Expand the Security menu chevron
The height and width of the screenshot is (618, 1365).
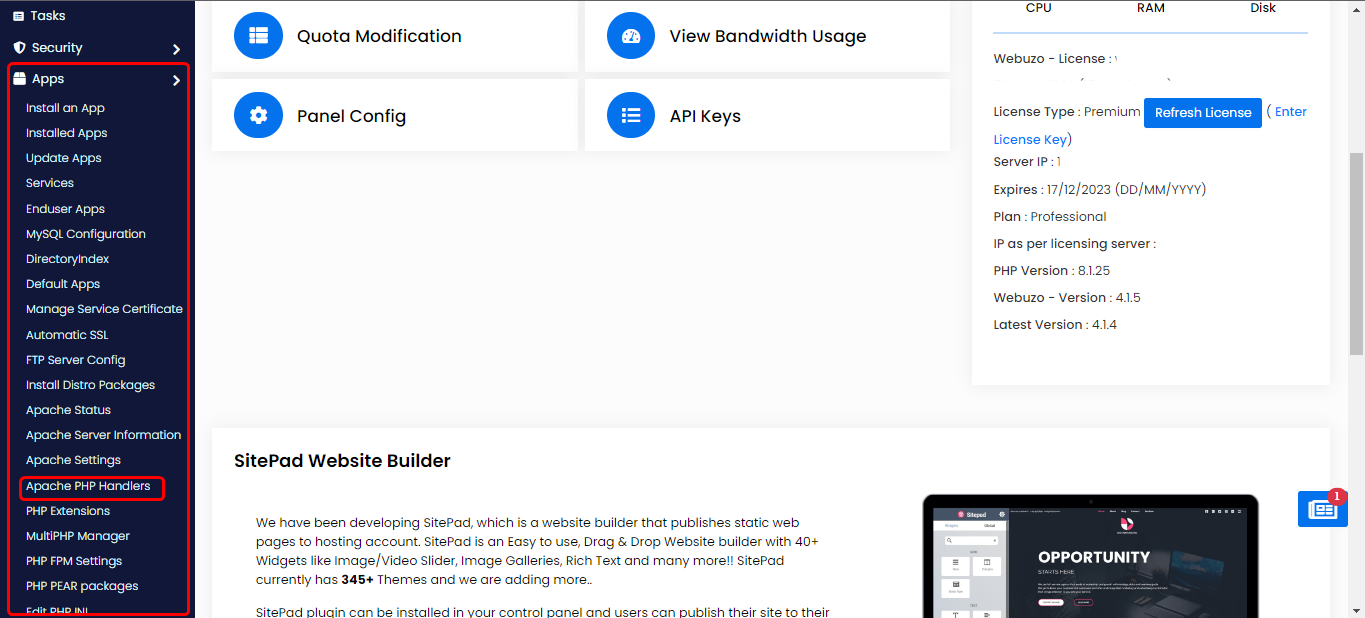click(x=176, y=49)
